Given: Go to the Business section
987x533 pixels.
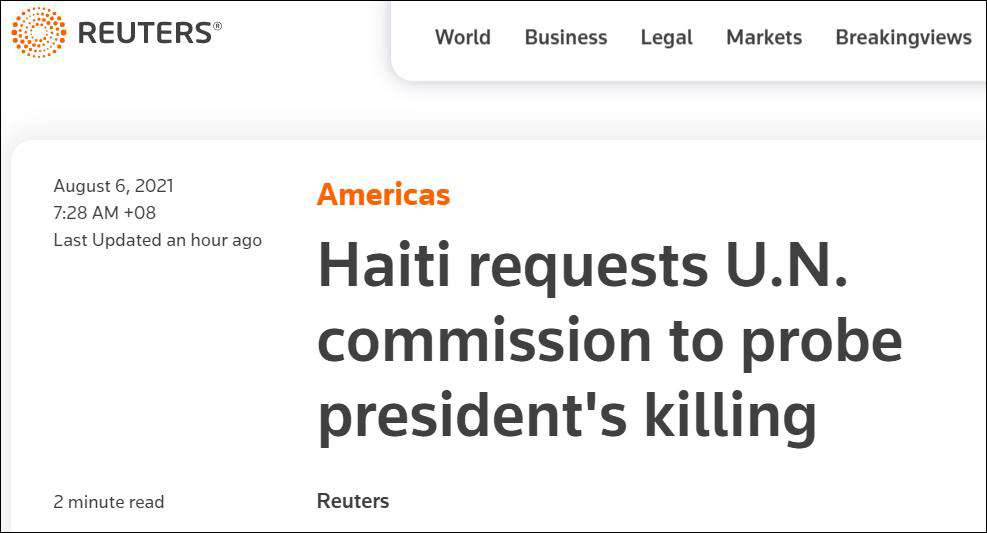Looking at the screenshot, I should 565,38.
